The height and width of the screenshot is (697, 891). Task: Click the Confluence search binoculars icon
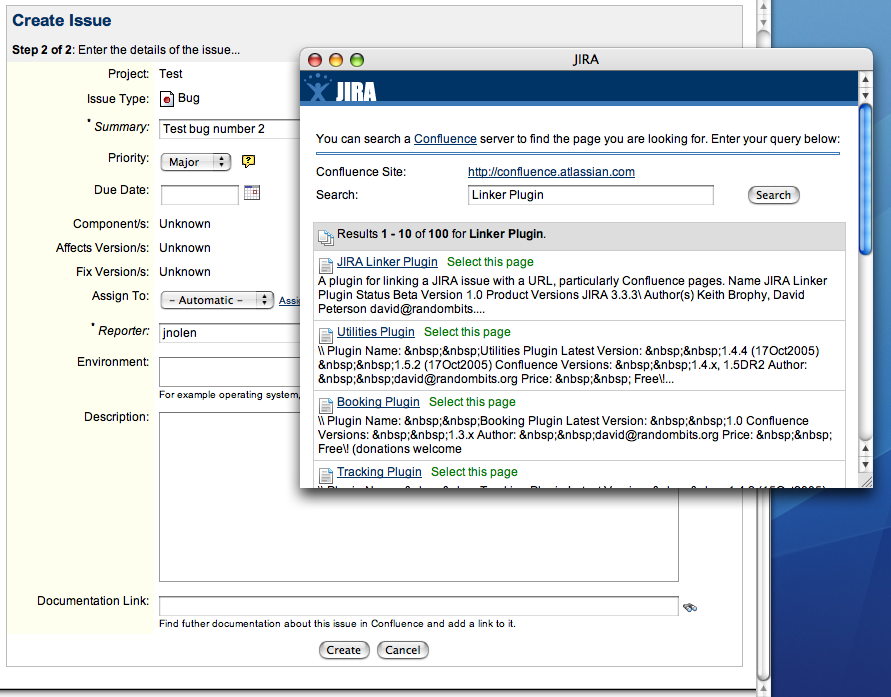(690, 607)
